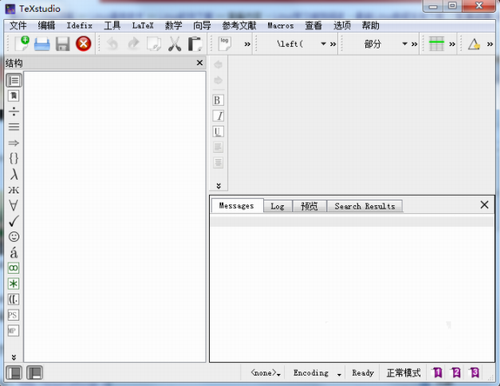Open the delimiters {} symbols panel
The image size is (500, 386).
click(14, 158)
